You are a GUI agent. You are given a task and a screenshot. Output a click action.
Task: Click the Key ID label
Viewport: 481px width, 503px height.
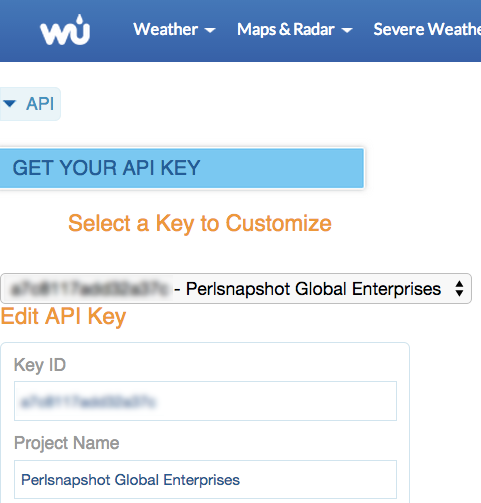tap(40, 365)
